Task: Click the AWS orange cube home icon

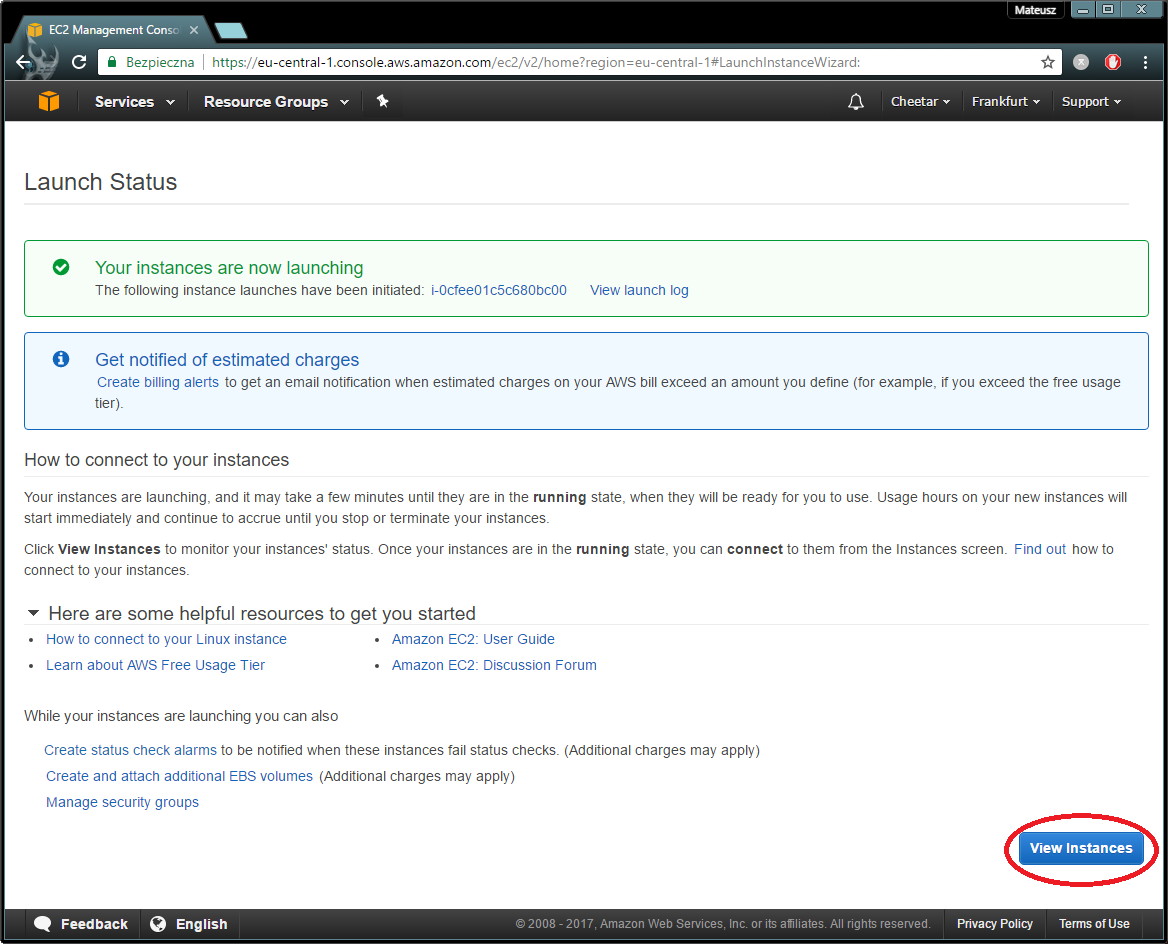Action: [49, 102]
